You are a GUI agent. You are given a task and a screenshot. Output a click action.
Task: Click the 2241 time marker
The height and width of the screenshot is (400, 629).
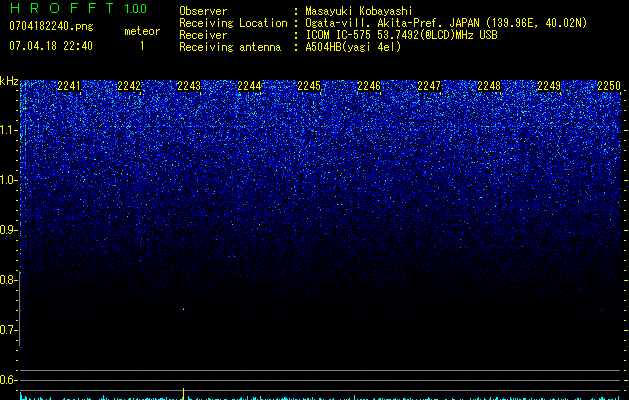69,86
